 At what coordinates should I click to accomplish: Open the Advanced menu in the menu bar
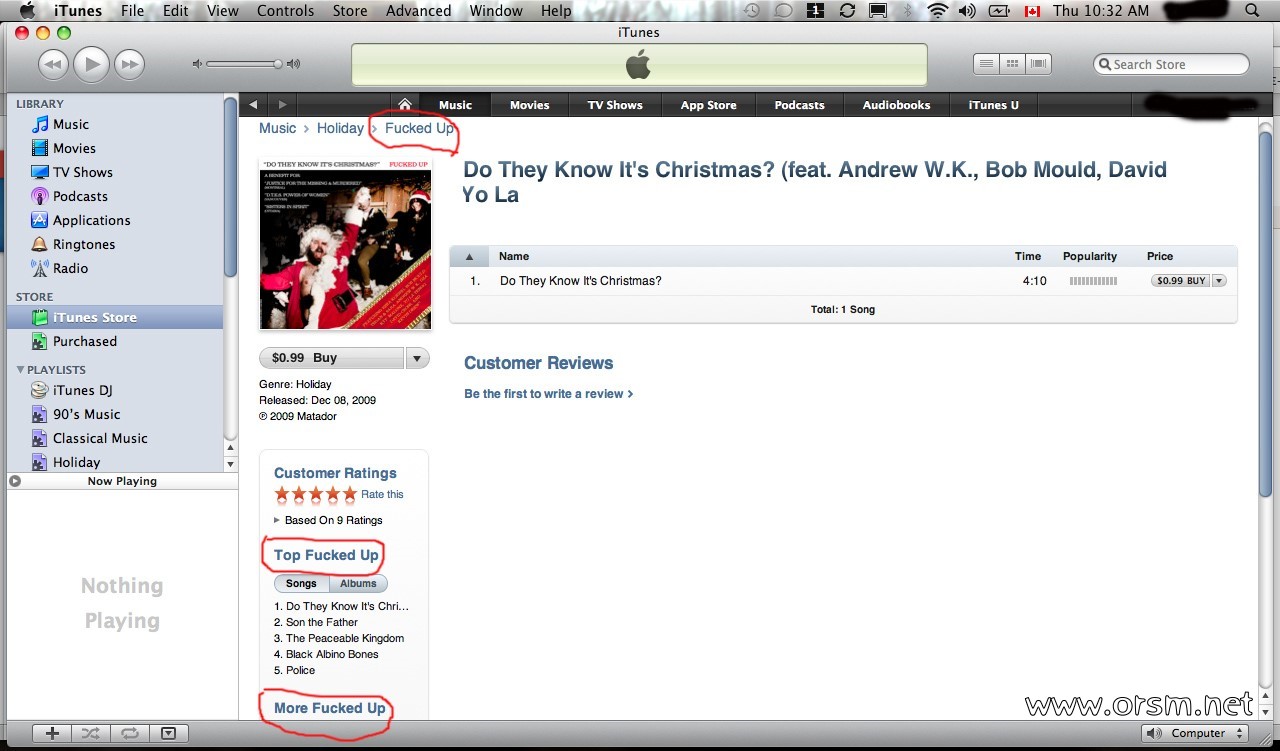coord(418,11)
